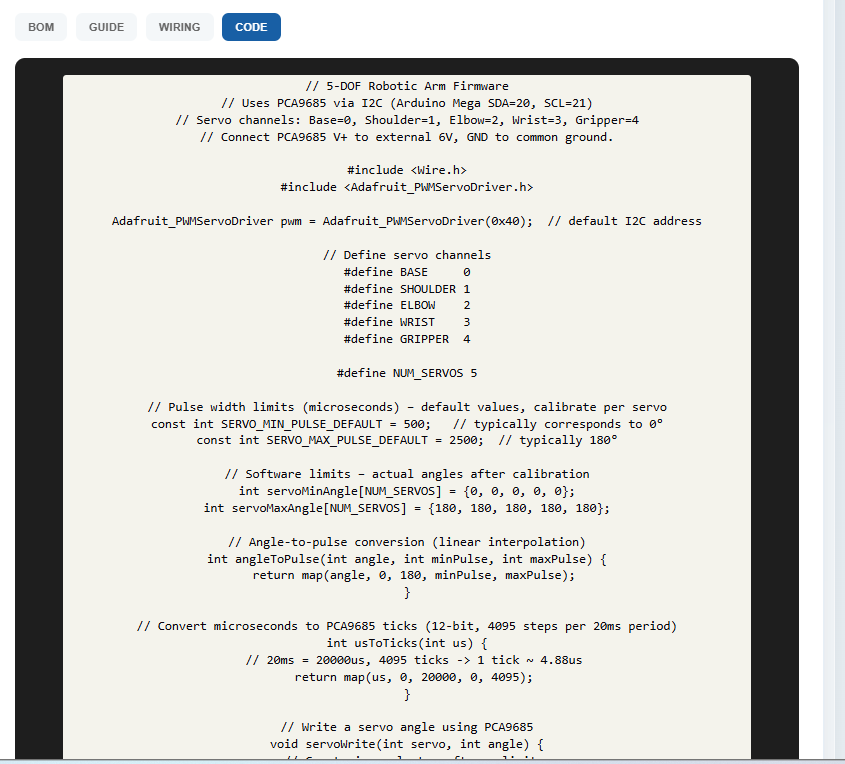Screen dimensions: 845x764
Task: Click the '#define WRIST 3' line
Action: point(407,322)
